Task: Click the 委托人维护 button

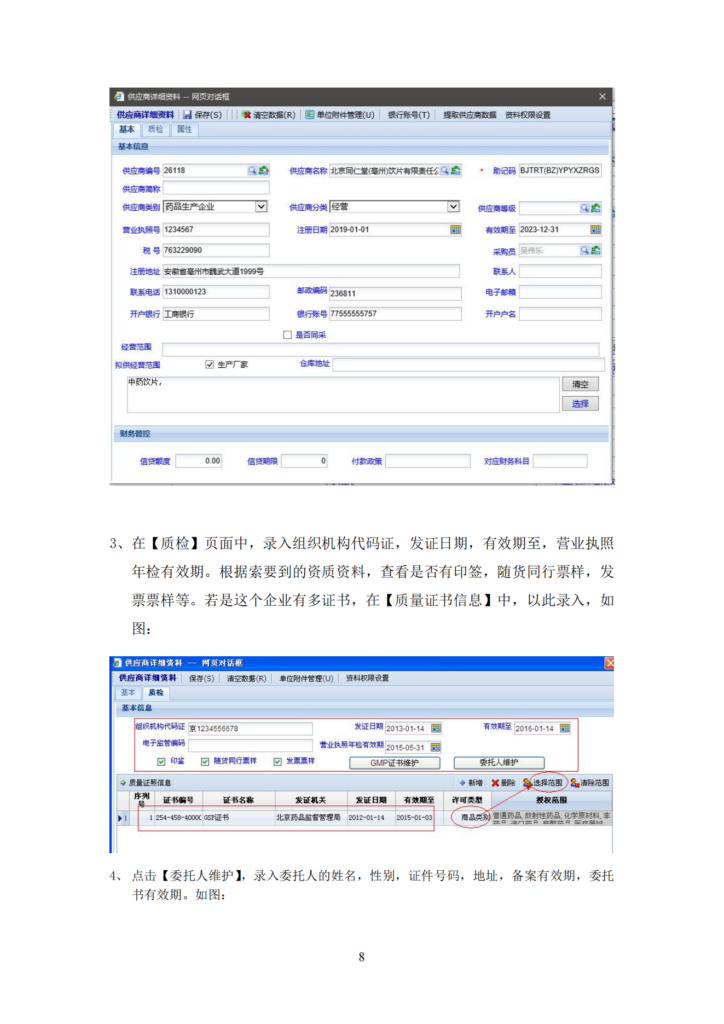Action: tap(499, 763)
